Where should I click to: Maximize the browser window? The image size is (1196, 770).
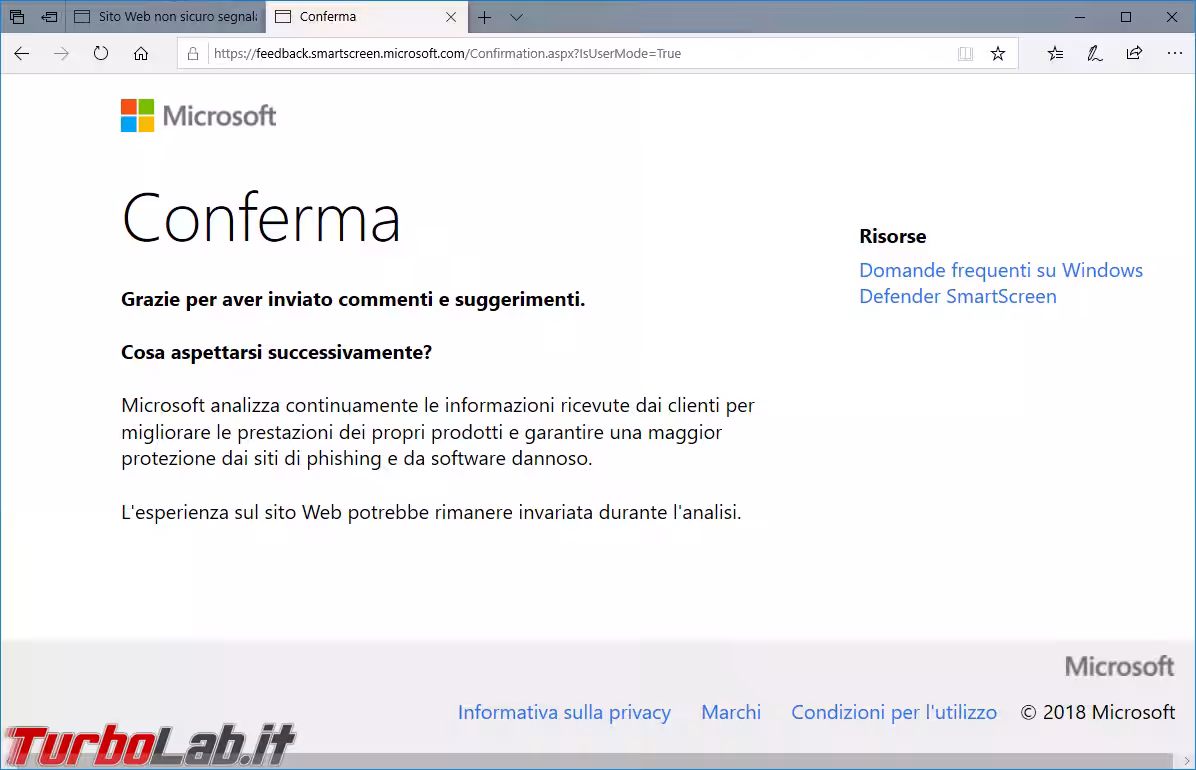1126,17
